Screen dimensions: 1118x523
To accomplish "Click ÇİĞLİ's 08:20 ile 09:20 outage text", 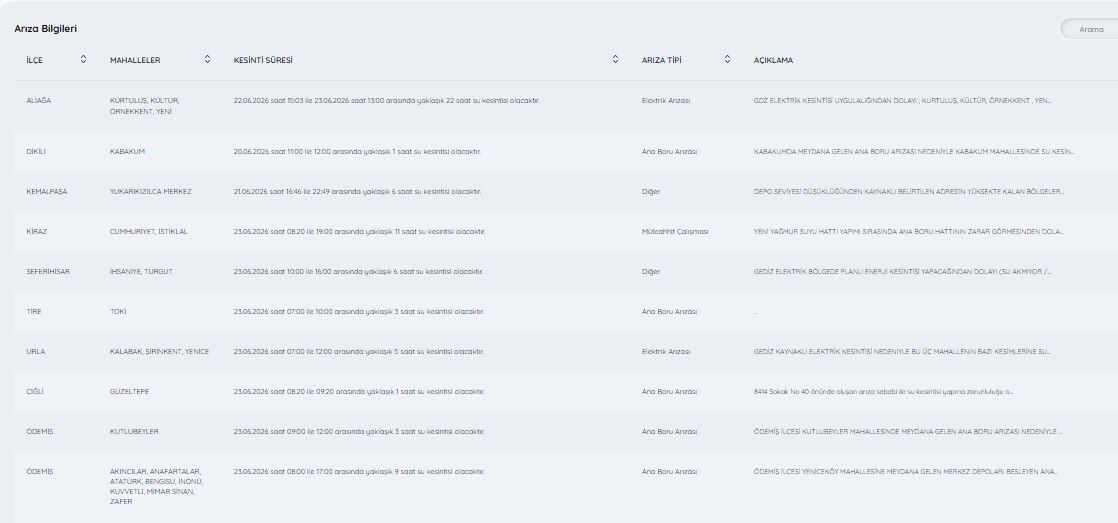I will click(359, 391).
